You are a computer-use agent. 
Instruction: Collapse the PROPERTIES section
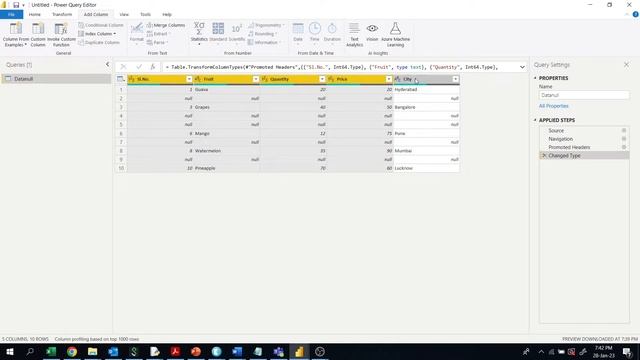(535, 78)
